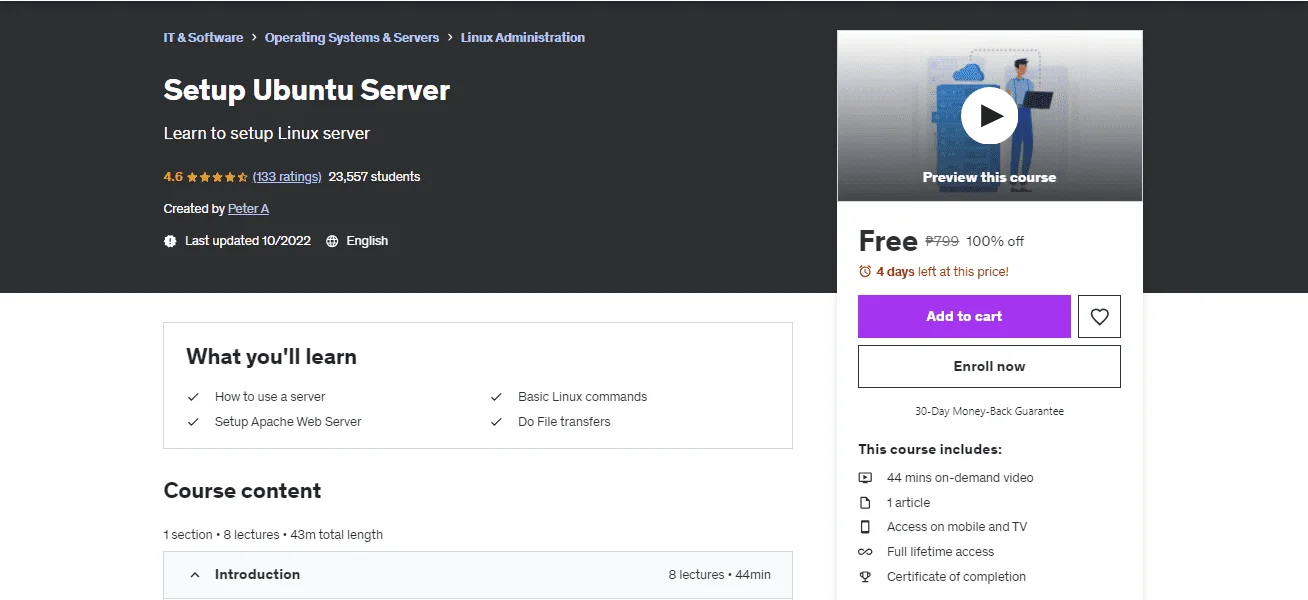Click 1 section • 8 lectures total length text

(273, 535)
